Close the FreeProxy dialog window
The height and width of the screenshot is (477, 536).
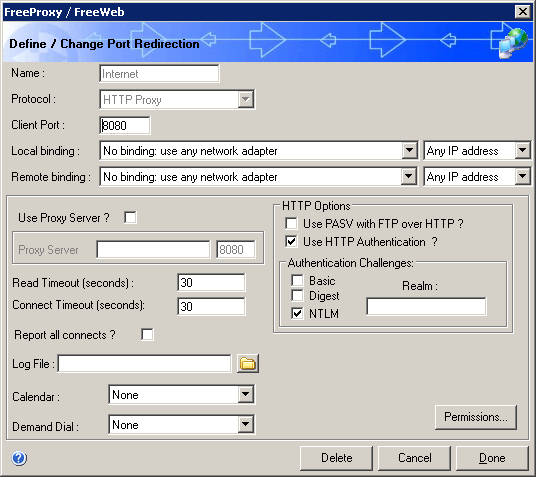click(523, 12)
